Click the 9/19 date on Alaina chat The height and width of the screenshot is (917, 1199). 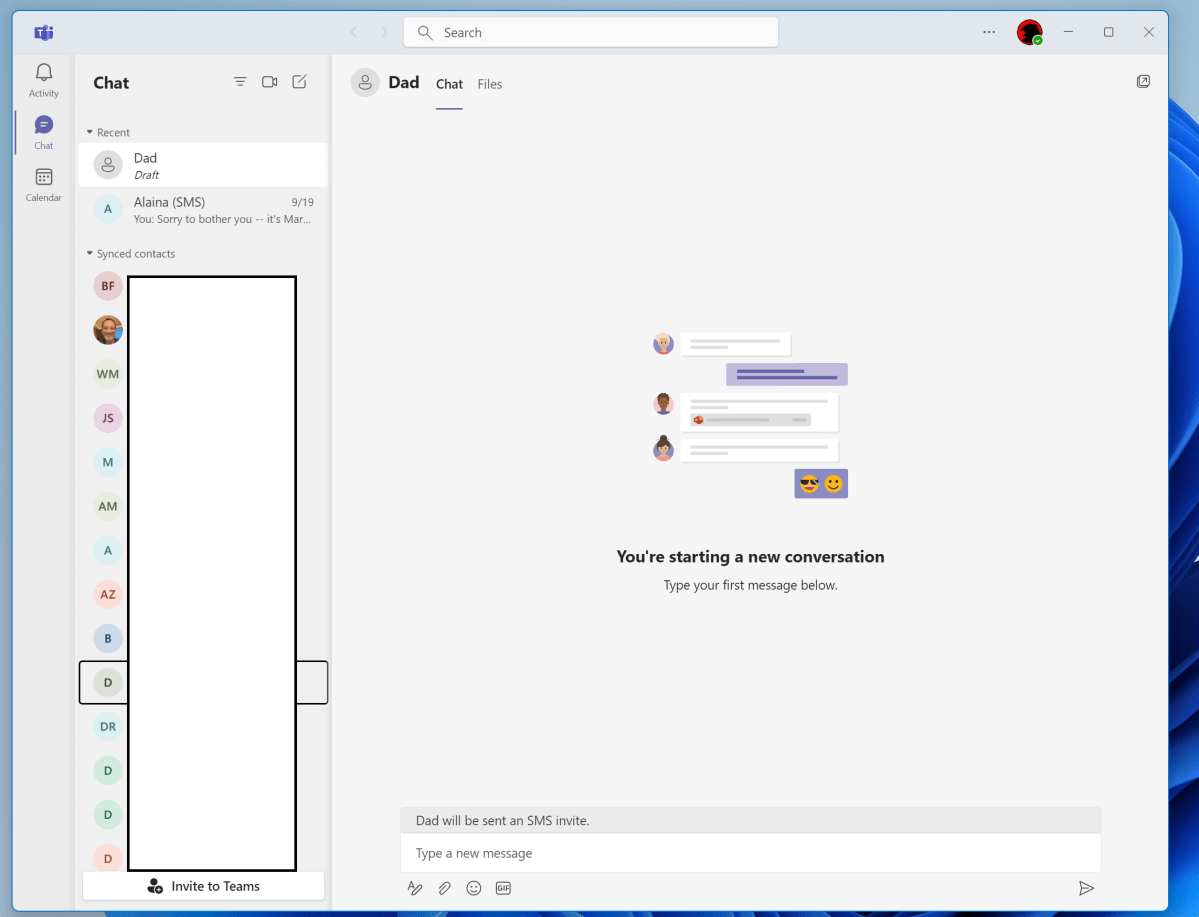tap(303, 203)
